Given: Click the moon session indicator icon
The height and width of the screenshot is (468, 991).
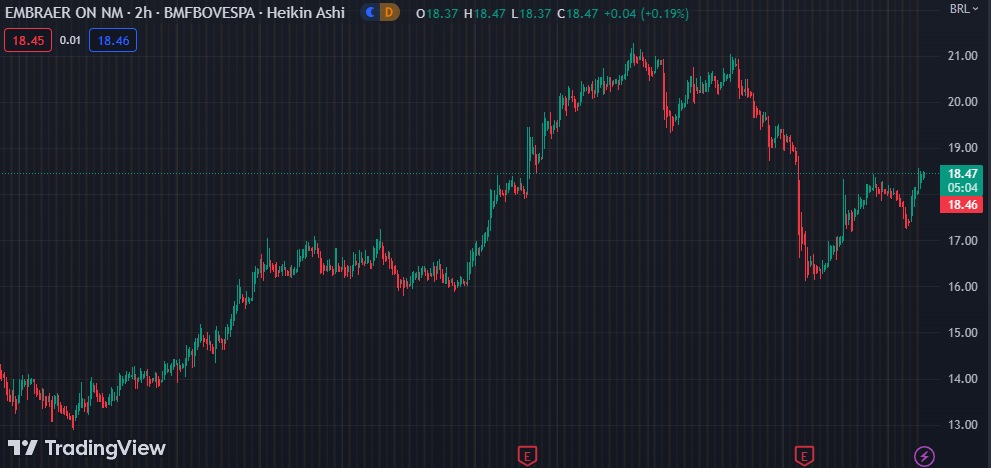Looking at the screenshot, I should [x=370, y=12].
